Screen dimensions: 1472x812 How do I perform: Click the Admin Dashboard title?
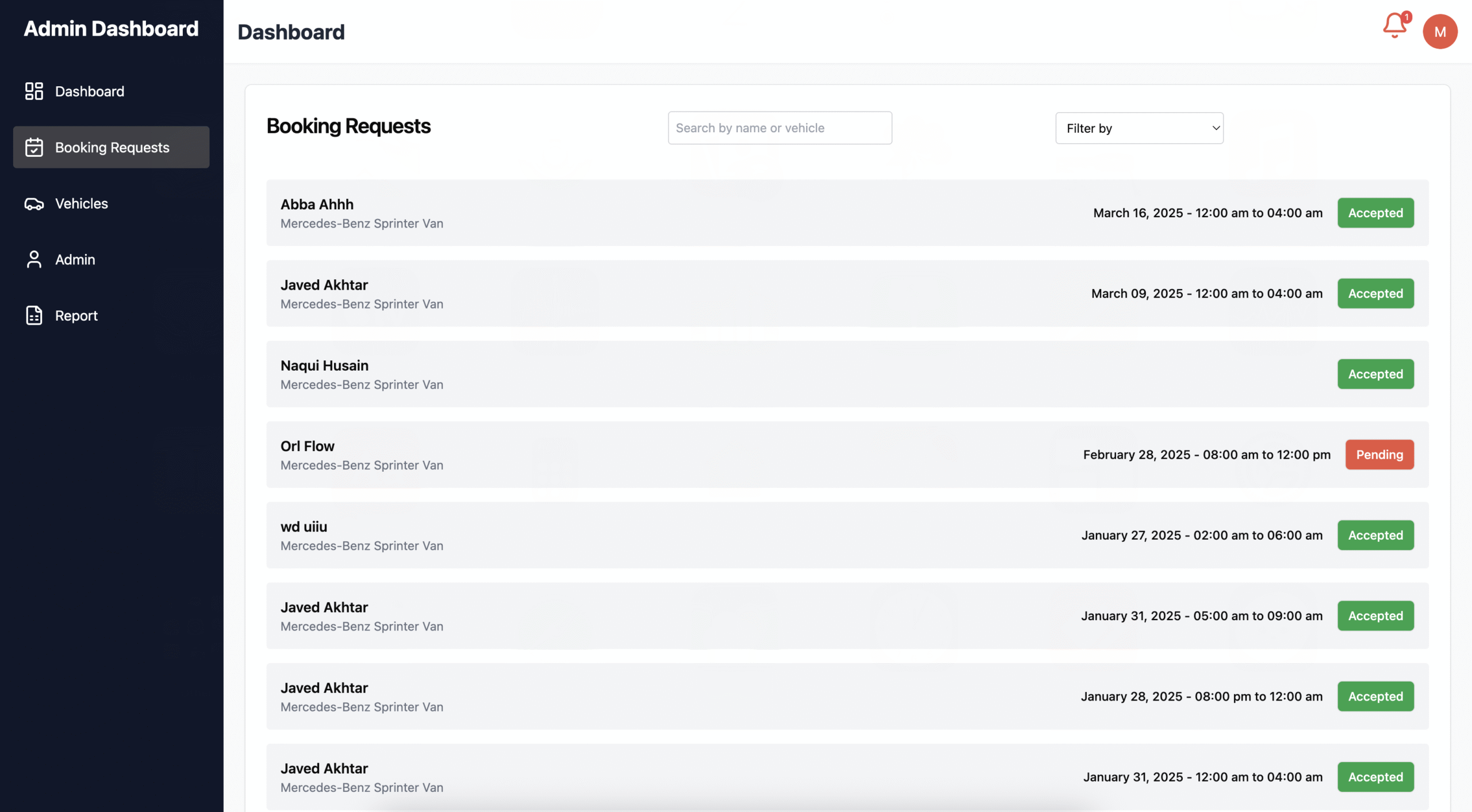click(111, 29)
